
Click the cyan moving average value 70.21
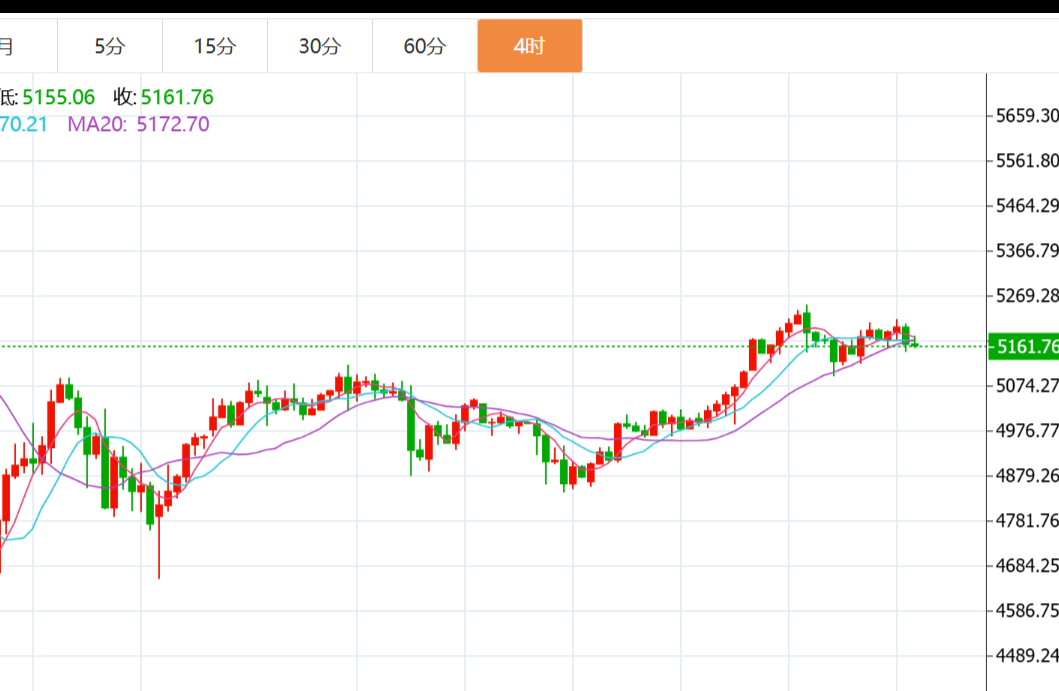click(23, 125)
